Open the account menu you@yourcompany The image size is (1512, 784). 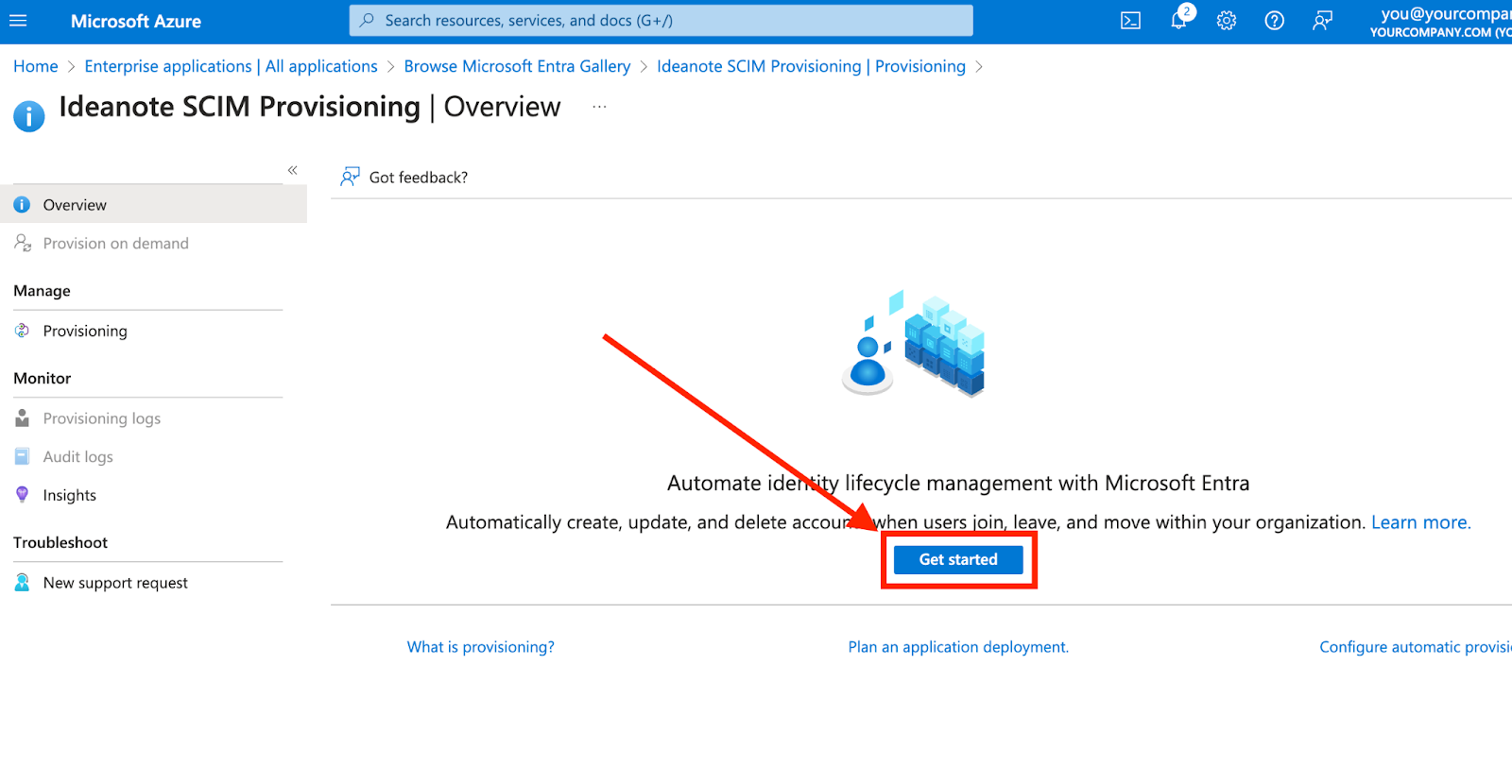pyautogui.click(x=1440, y=22)
